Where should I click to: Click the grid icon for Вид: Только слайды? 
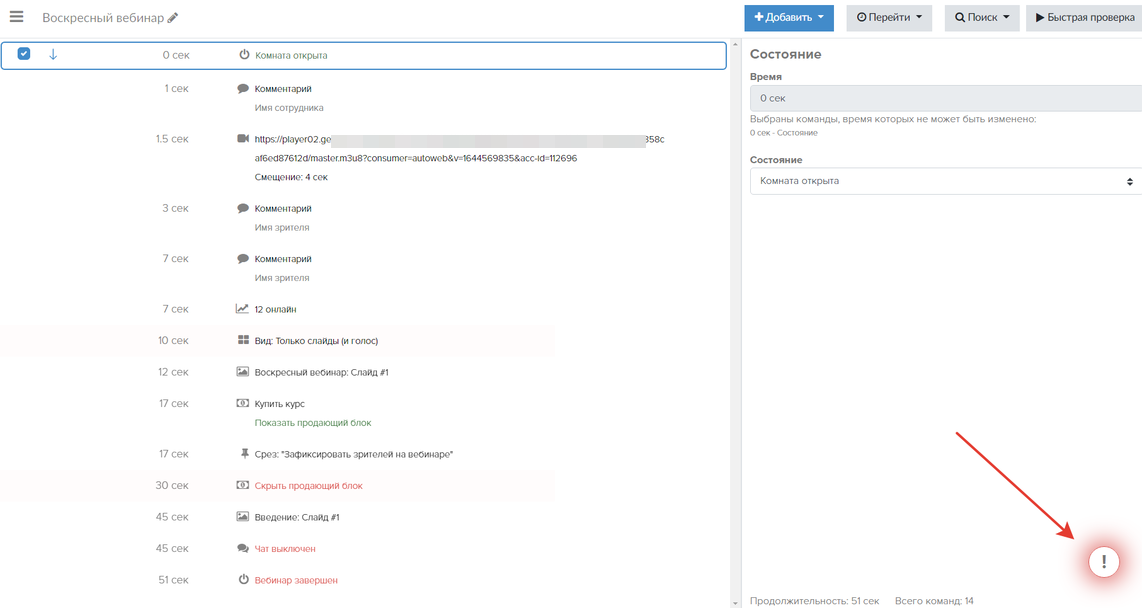[x=242, y=340]
